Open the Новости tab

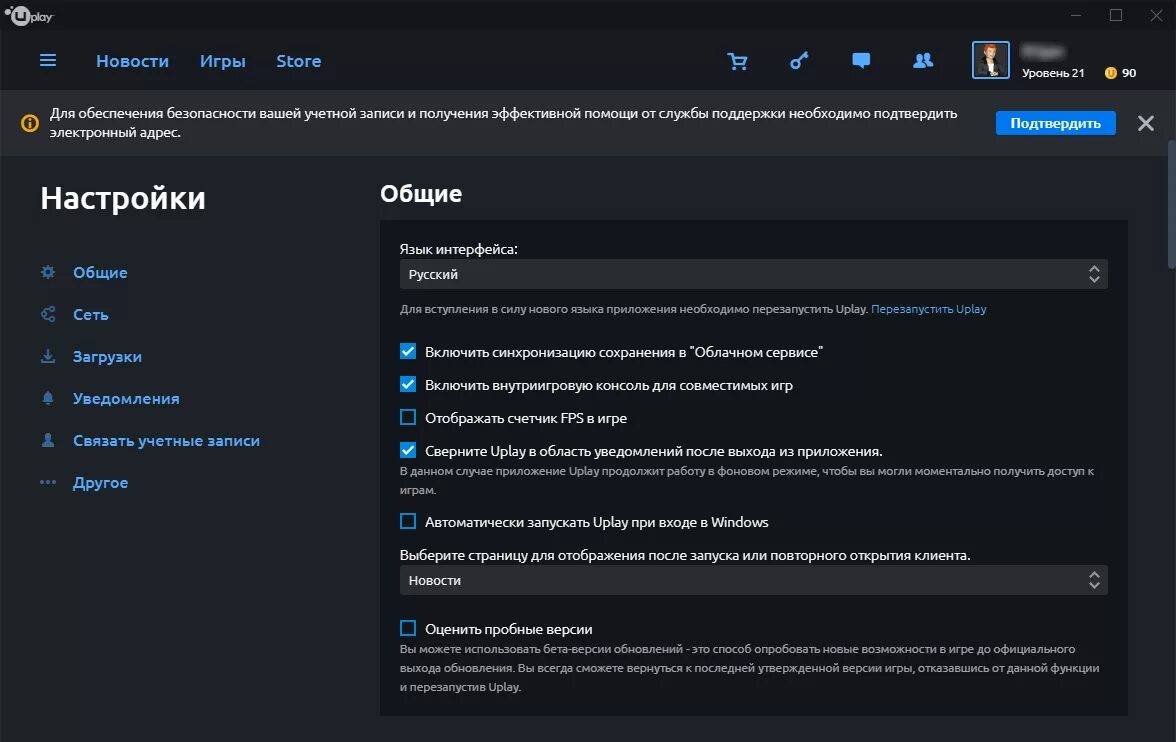(132, 61)
